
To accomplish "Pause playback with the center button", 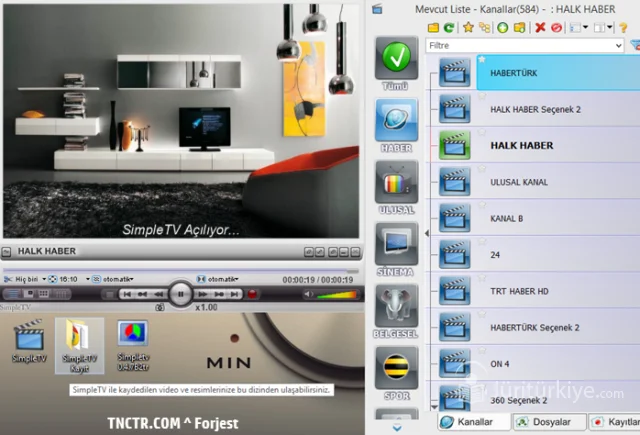I will [180, 294].
